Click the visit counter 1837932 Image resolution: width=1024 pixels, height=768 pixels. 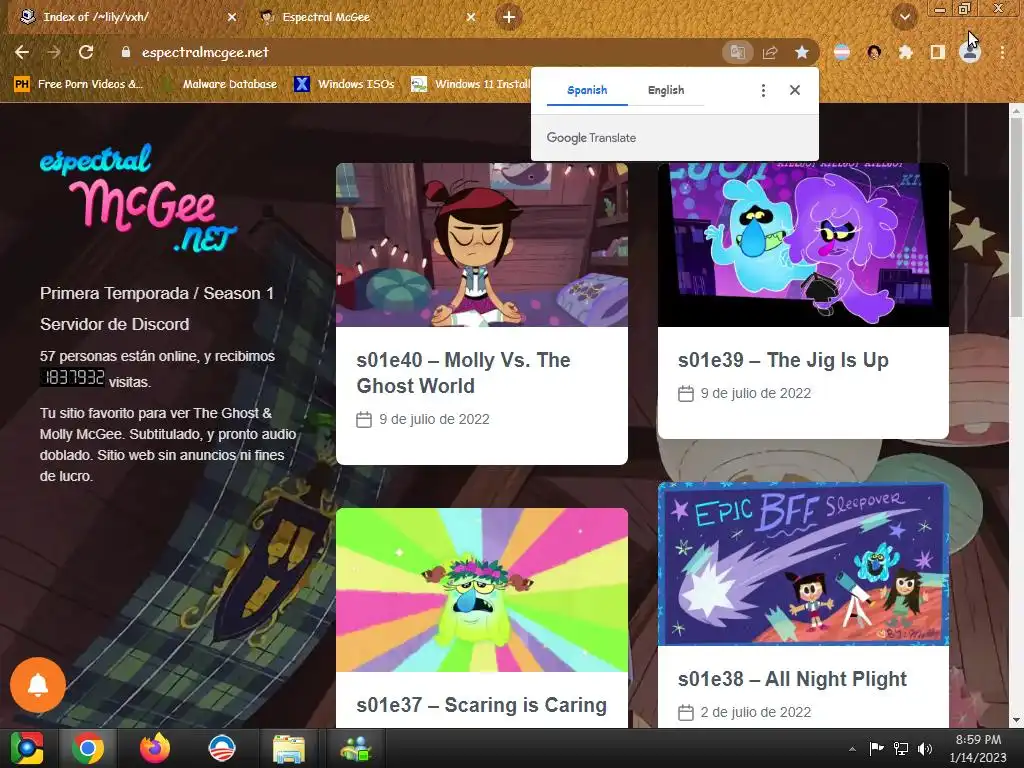(x=72, y=377)
